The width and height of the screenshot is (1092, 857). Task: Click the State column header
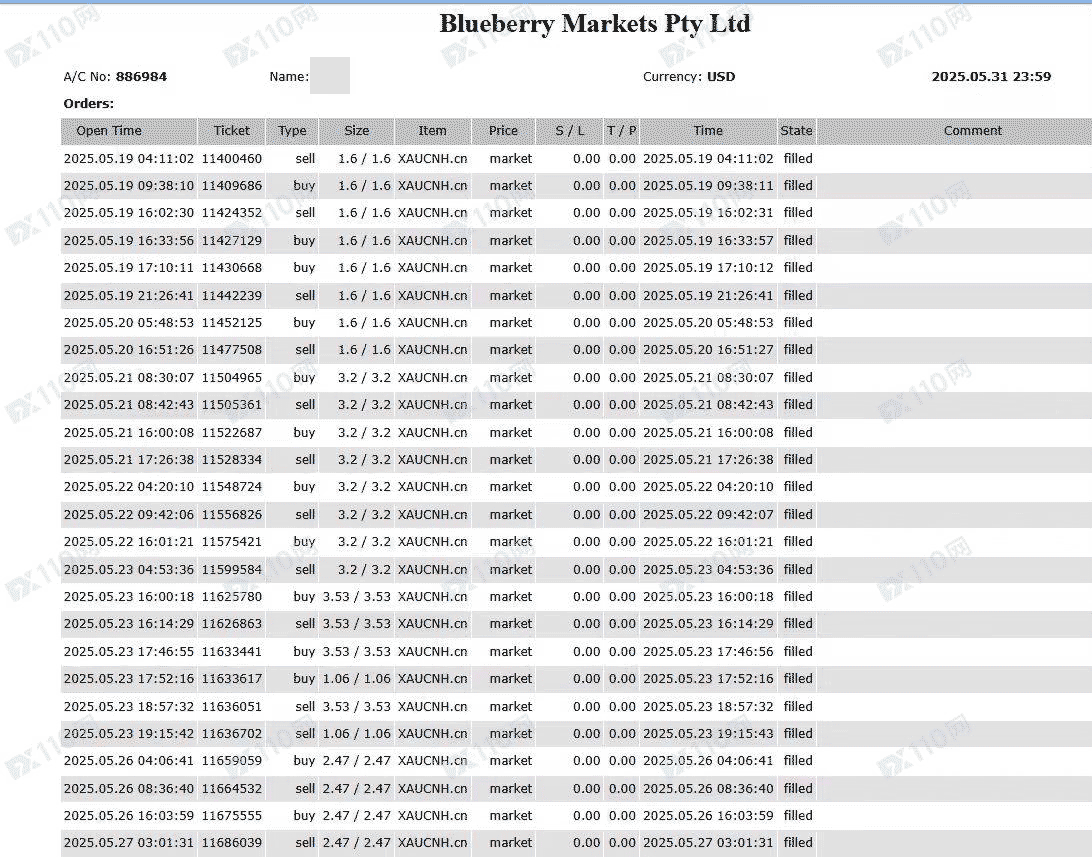796,131
